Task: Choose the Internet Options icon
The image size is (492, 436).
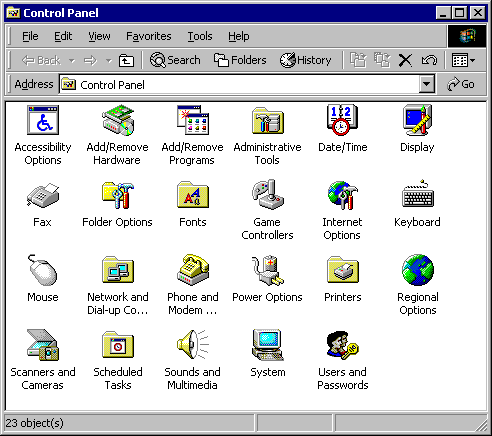Action: point(342,195)
